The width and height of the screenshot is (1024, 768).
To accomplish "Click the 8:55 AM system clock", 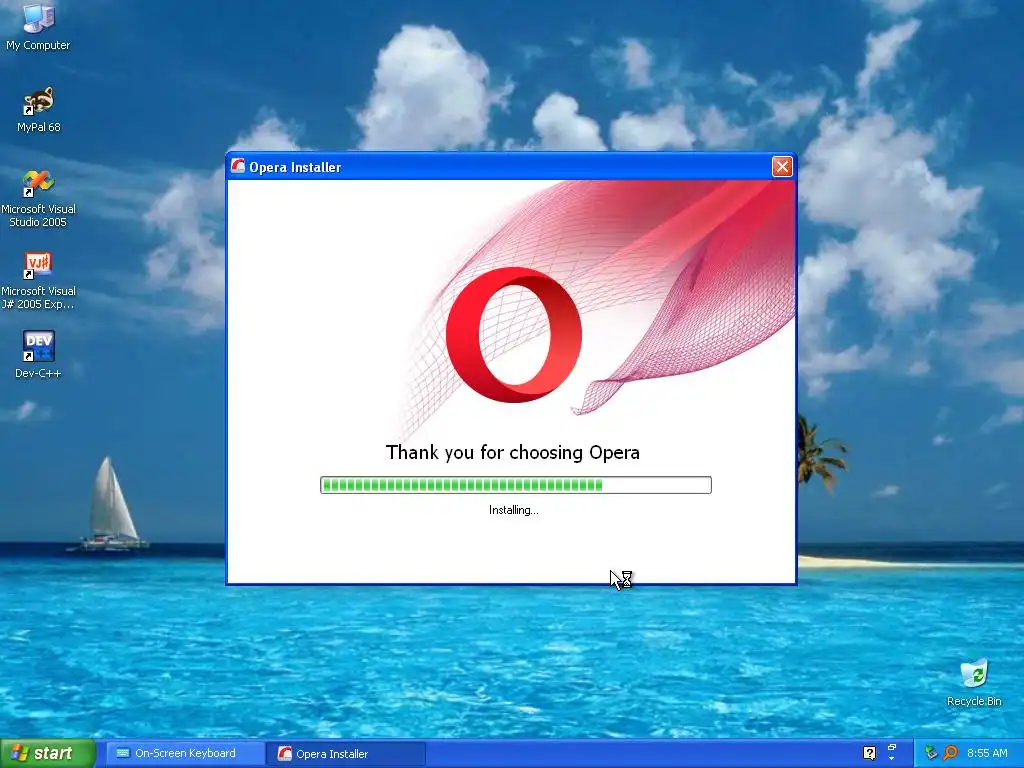I will coord(987,753).
